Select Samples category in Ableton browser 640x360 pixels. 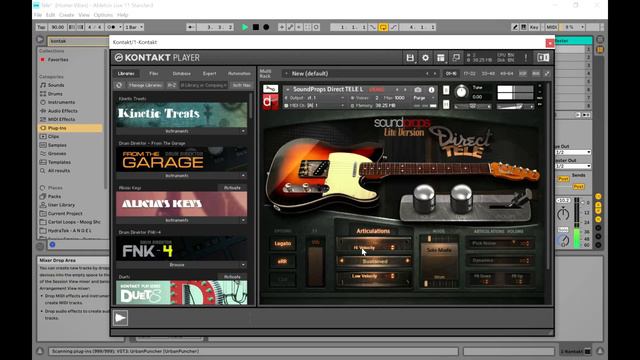pos(57,145)
